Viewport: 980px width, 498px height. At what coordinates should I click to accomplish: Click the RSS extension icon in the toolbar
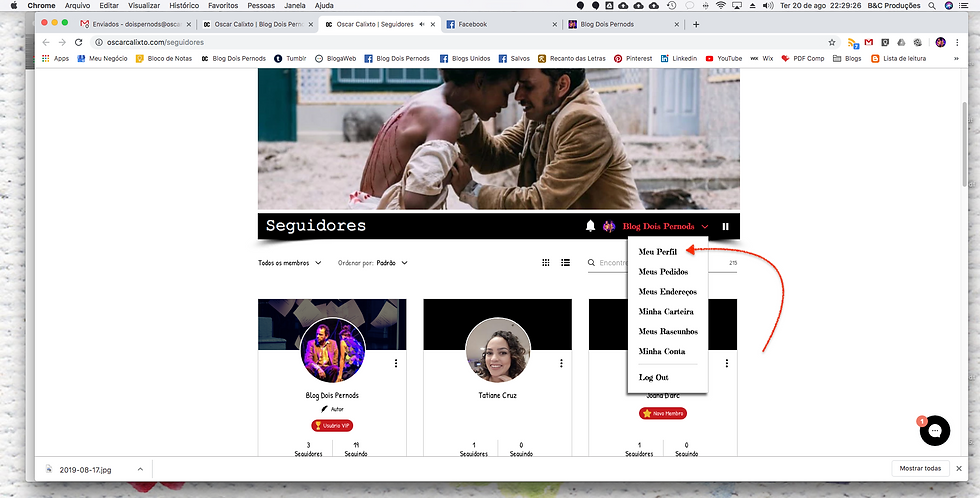click(x=852, y=42)
